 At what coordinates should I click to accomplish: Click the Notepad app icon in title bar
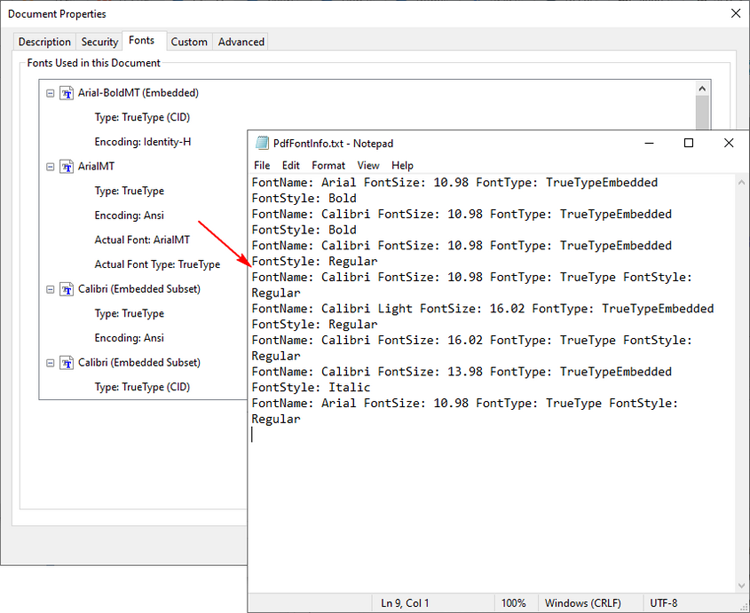pyautogui.click(x=262, y=143)
